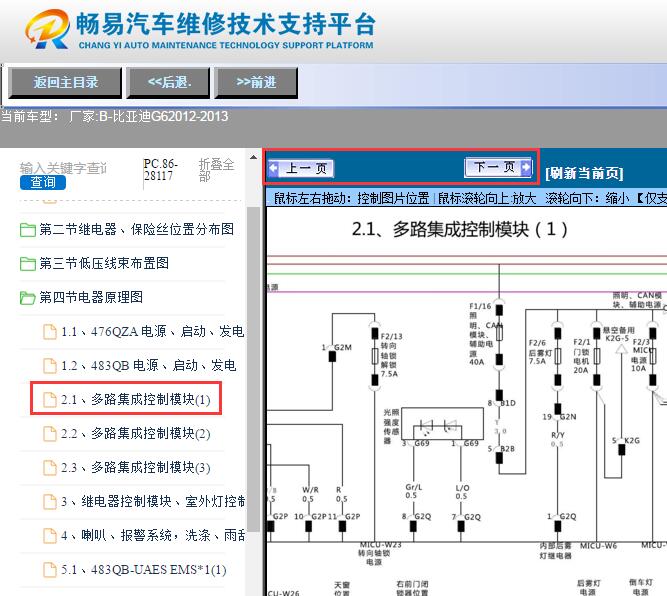Click the 当前车型 比亚迪G6 2012-2013 text

[115, 116]
